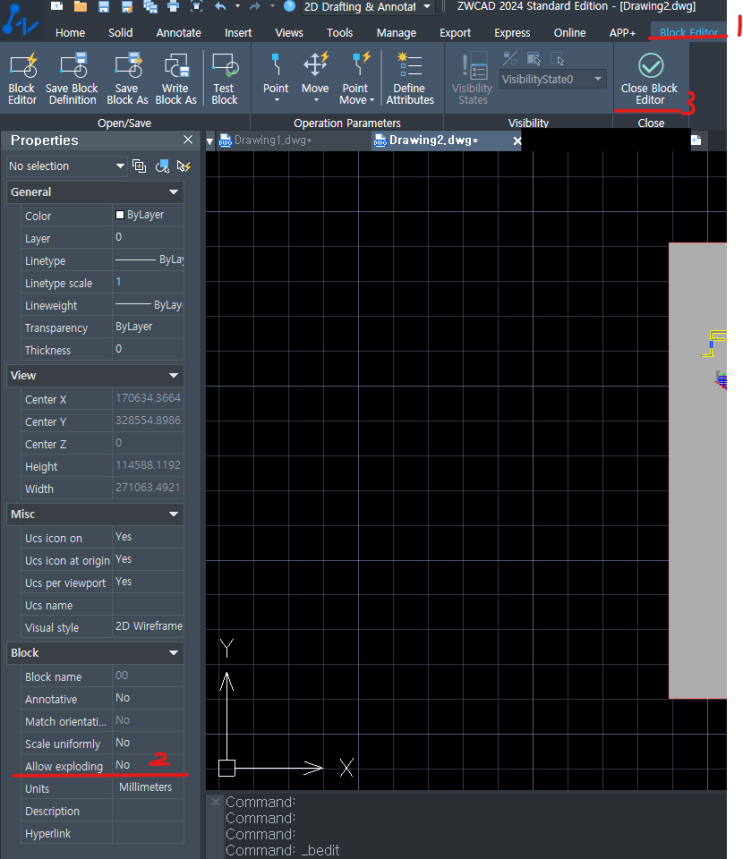The image size is (743, 859).
Task: Click the Select Objects icon in Properties panel
Action: click(162, 166)
